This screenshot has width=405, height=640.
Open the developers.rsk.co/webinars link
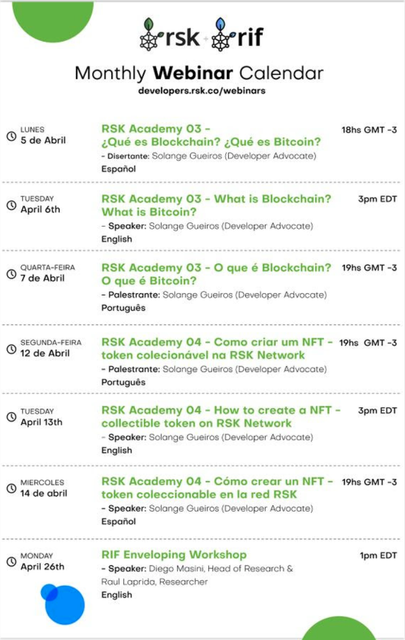pyautogui.click(x=202, y=91)
